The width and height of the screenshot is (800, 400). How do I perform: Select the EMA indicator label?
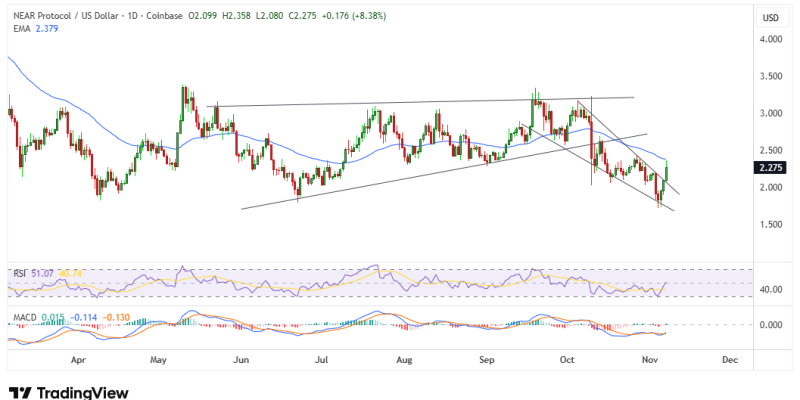click(x=18, y=27)
